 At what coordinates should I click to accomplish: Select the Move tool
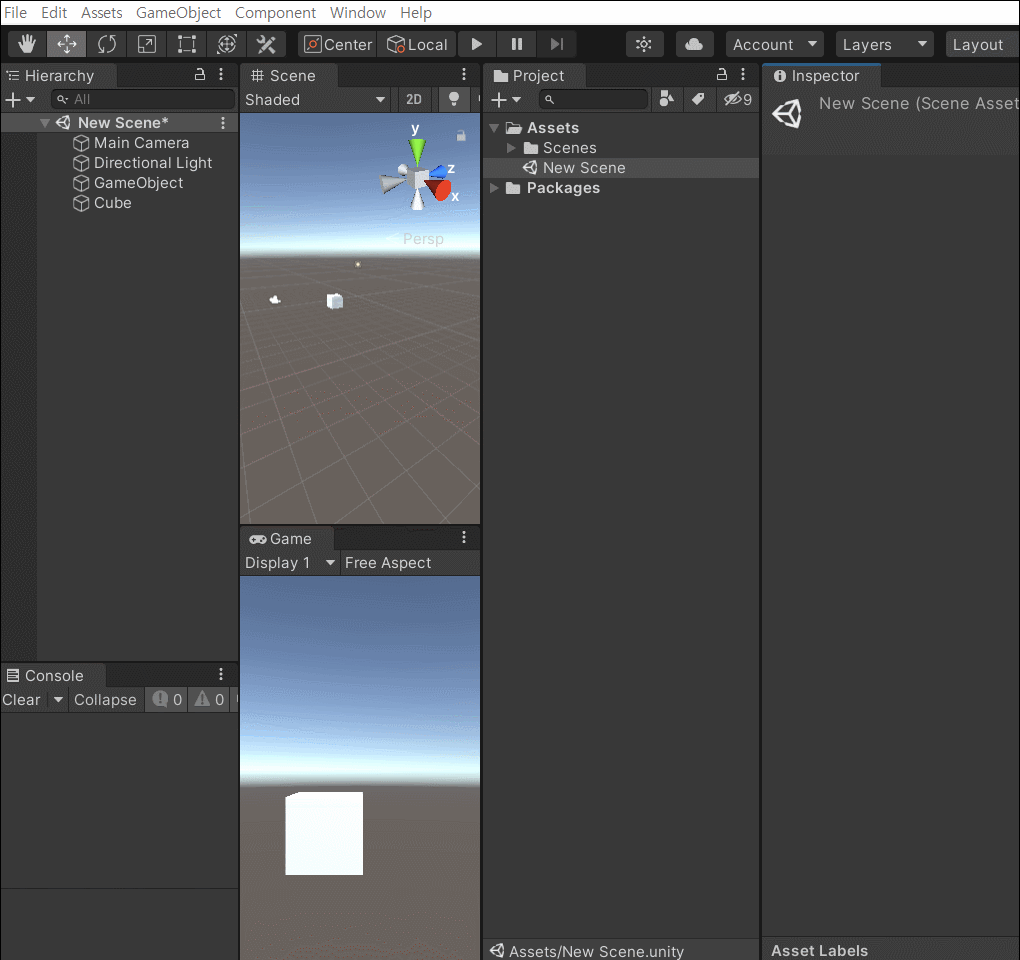[66, 44]
